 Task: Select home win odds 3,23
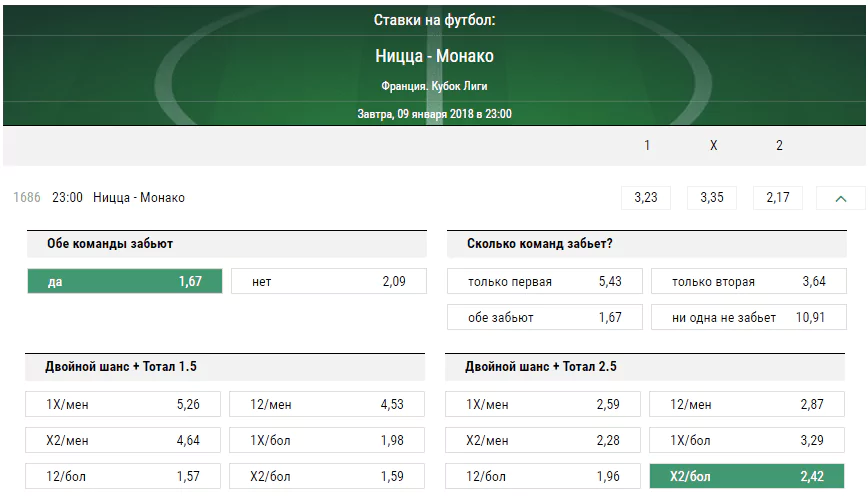coord(645,198)
